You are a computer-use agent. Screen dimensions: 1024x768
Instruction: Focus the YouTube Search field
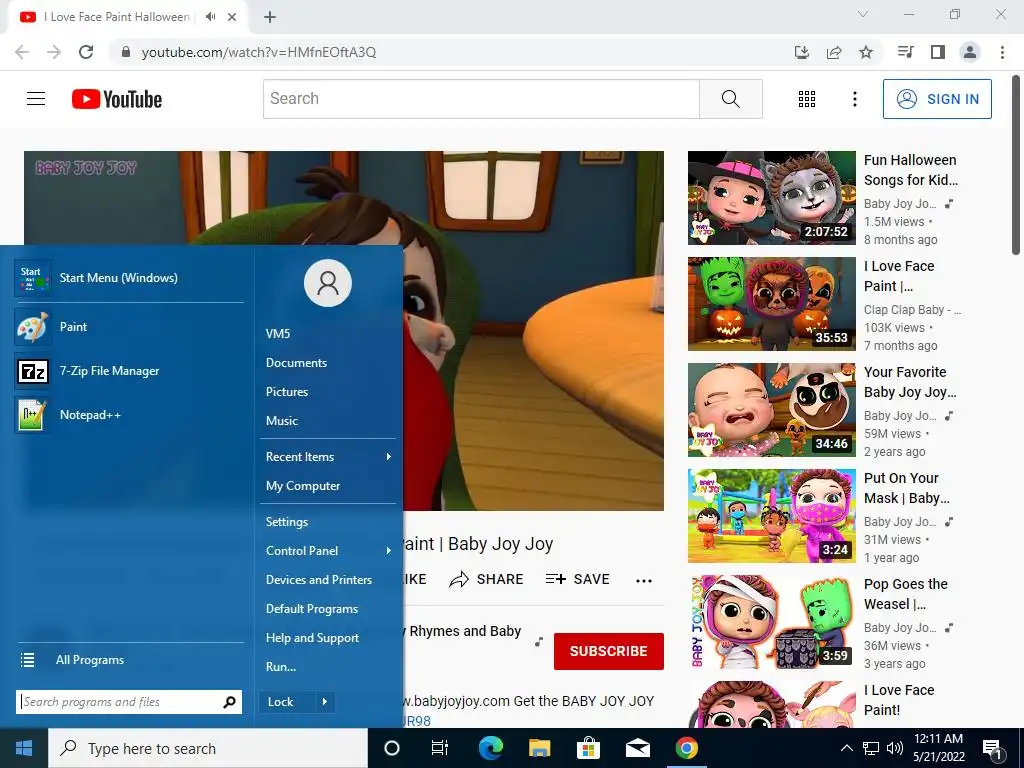pos(481,99)
